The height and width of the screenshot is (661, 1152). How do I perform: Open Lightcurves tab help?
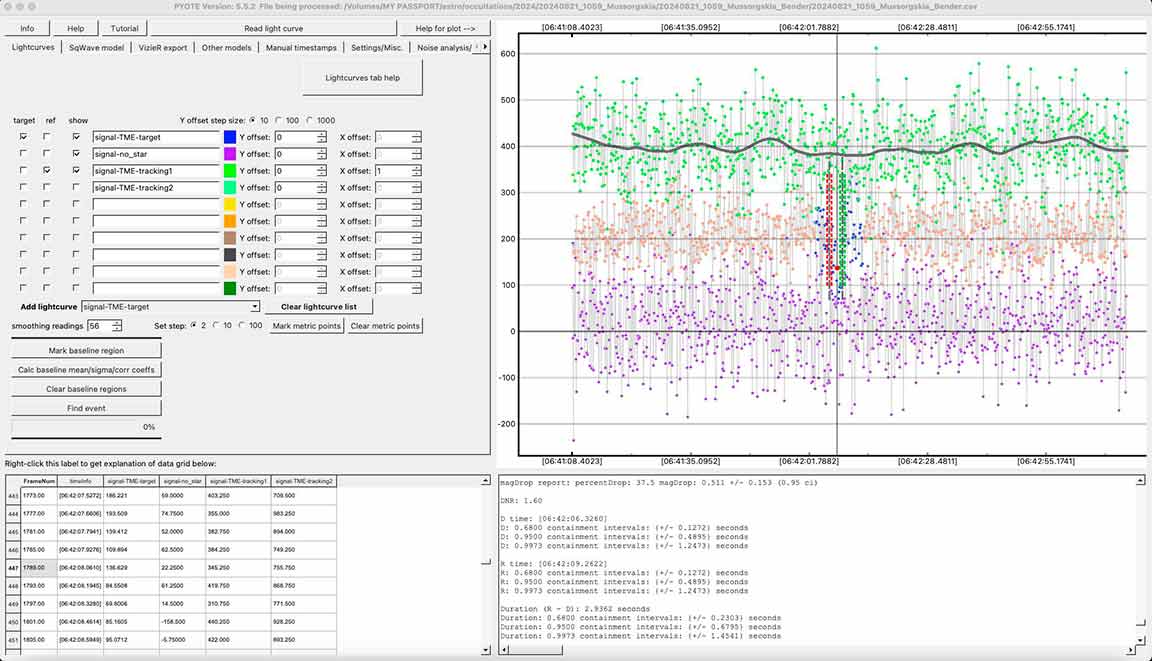pos(362,78)
